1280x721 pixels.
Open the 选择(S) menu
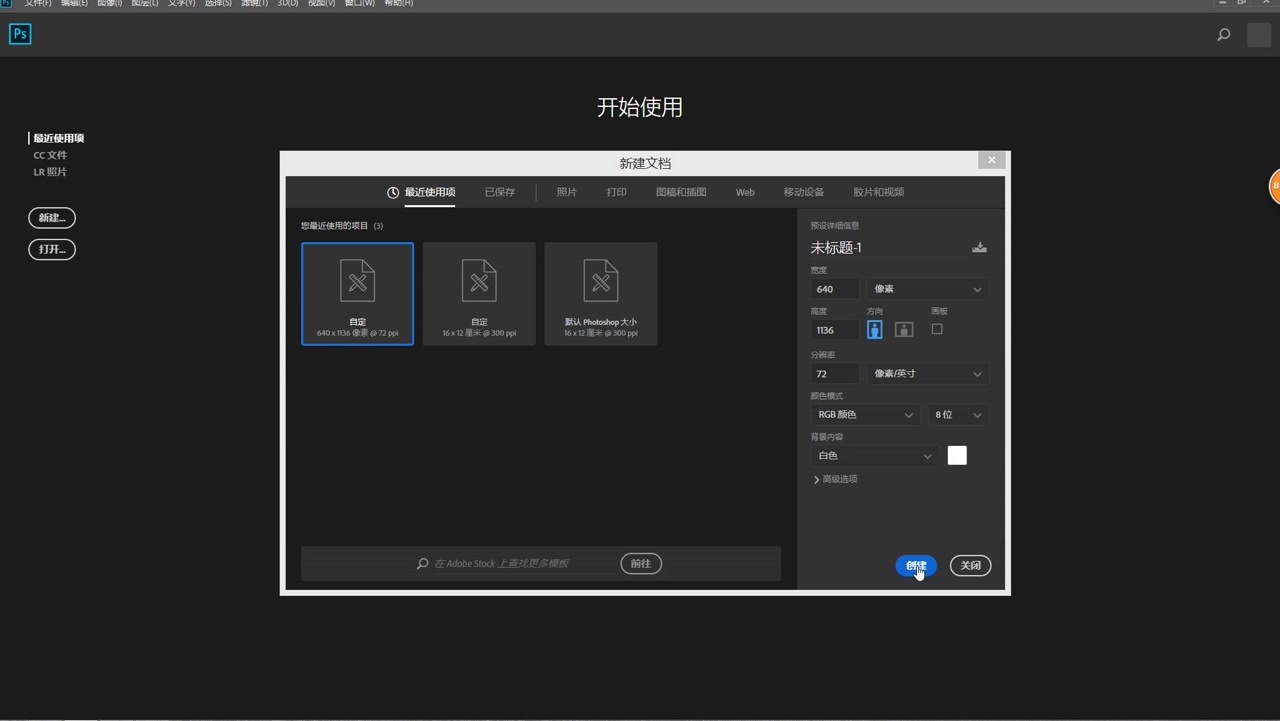coord(218,4)
